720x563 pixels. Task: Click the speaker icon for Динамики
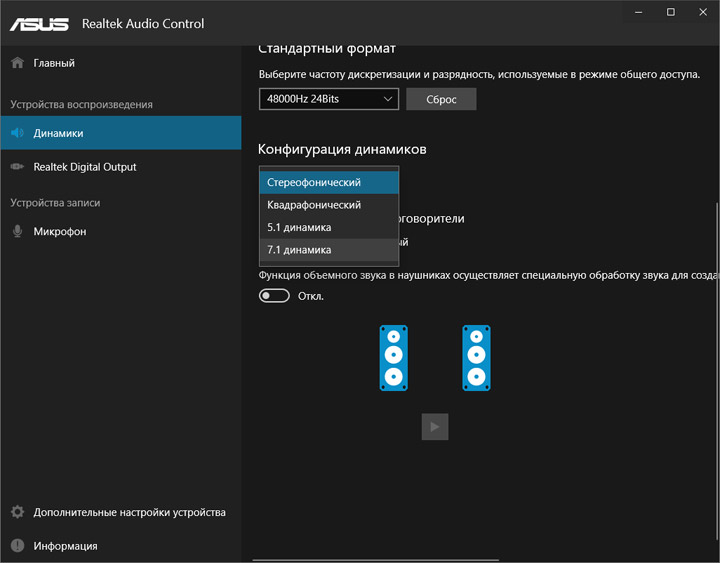pos(17,133)
